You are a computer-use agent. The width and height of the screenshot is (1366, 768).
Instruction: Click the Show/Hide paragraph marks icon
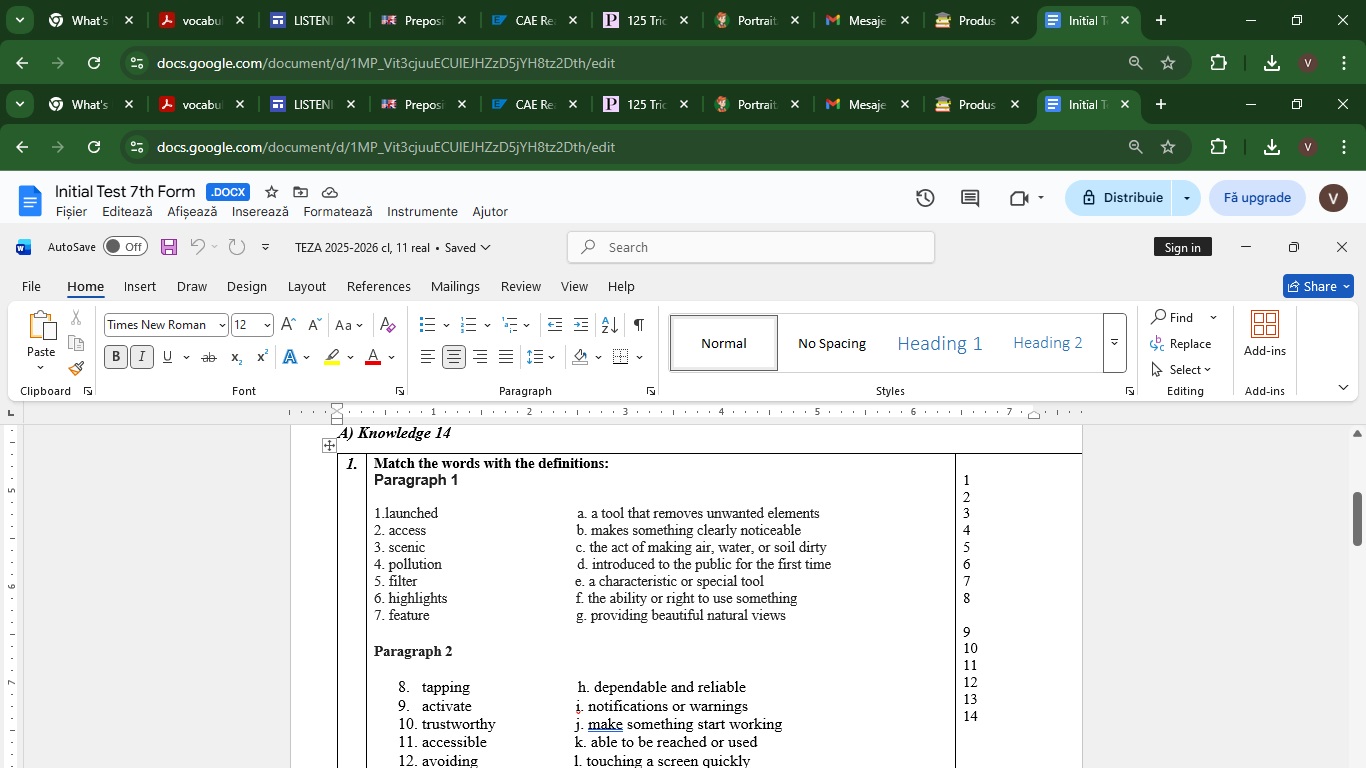[x=638, y=325]
